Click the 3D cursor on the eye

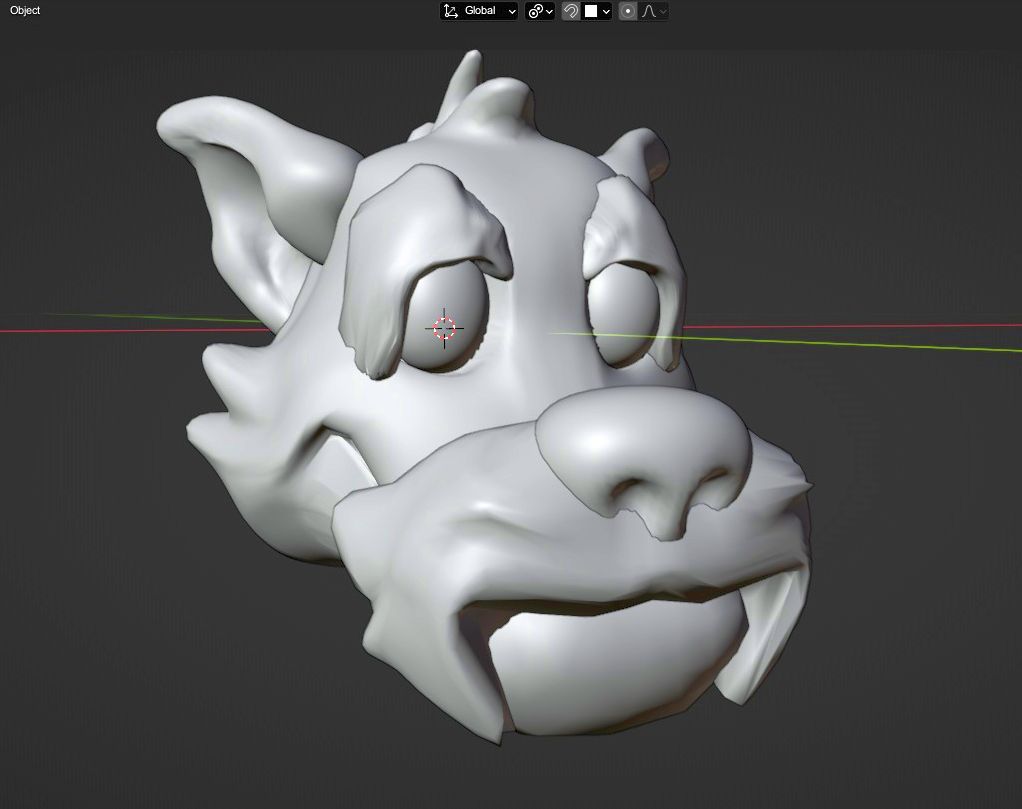click(x=444, y=328)
